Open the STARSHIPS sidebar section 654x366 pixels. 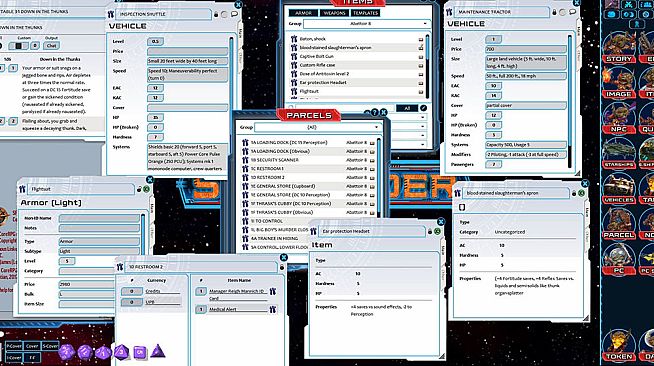point(619,153)
